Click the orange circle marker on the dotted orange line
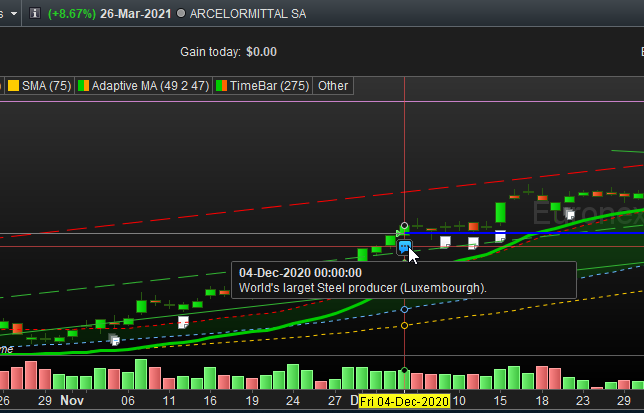The height and width of the screenshot is (413, 644). tap(404, 325)
